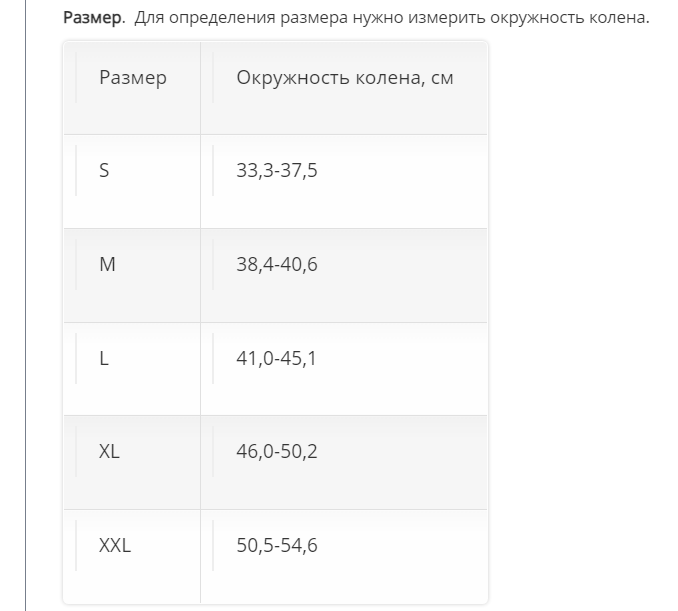Click the 33,3-37,5 measurement value

pyautogui.click(x=277, y=171)
